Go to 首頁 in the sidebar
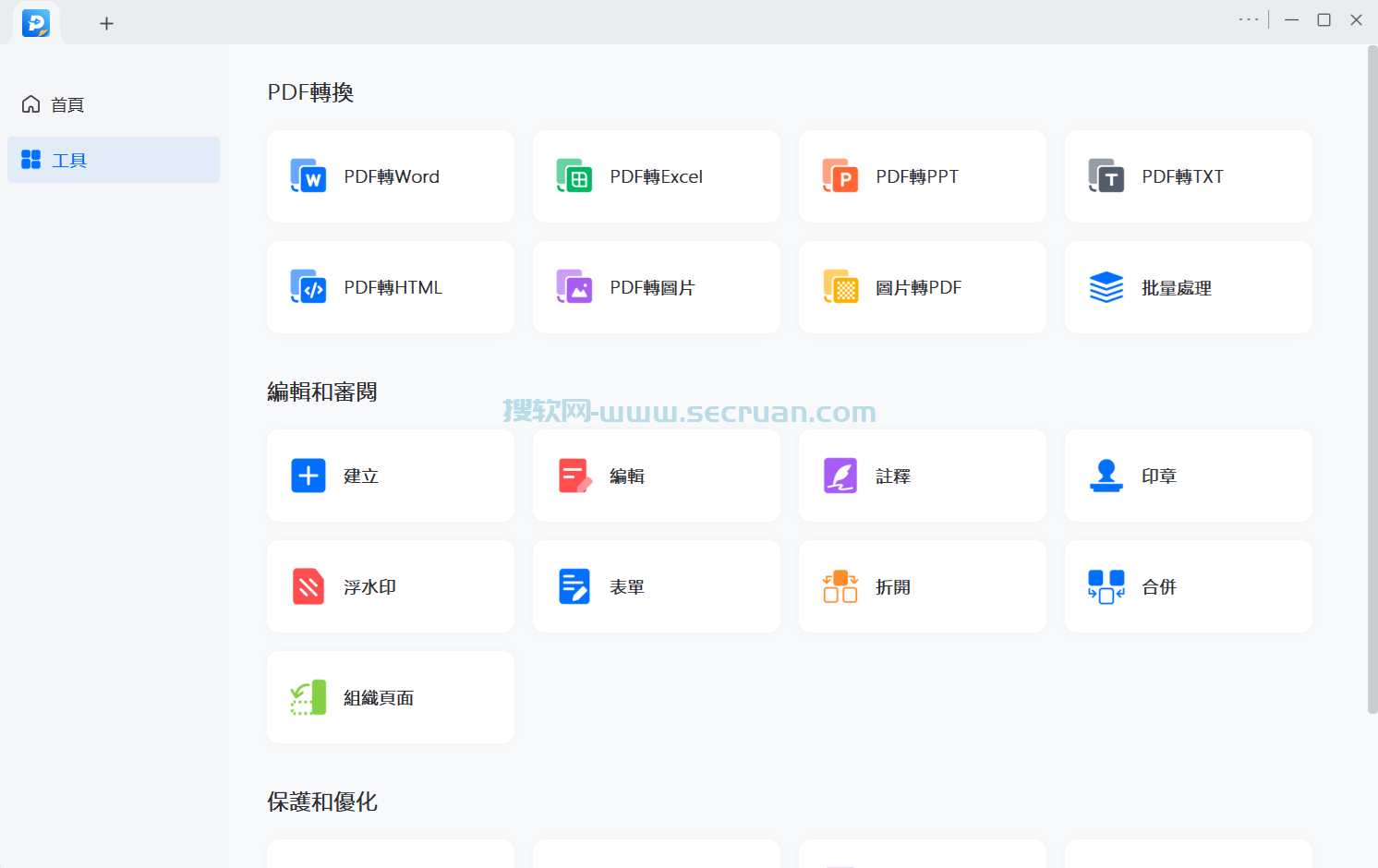 (114, 104)
